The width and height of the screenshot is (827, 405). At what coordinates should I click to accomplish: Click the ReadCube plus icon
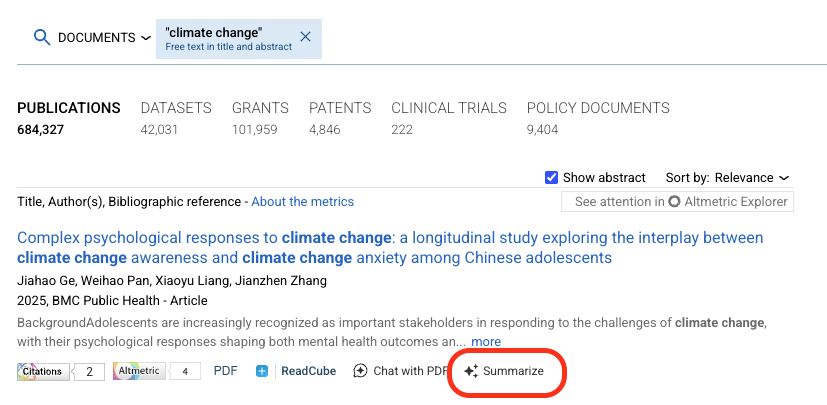click(x=262, y=371)
